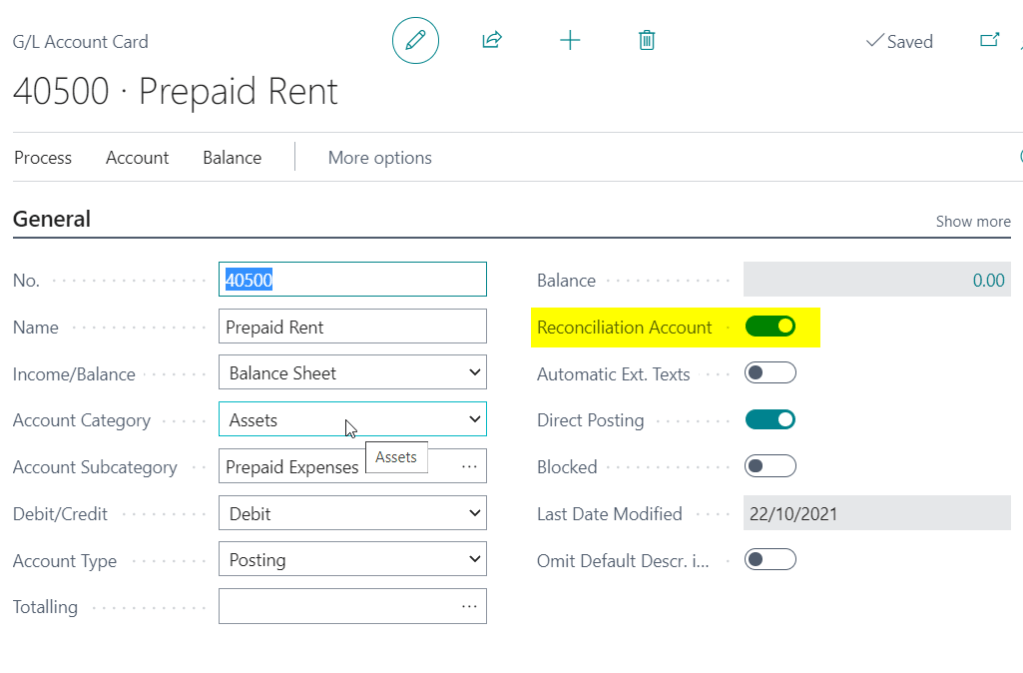Click ellipsis in Totalling field

coord(469,606)
